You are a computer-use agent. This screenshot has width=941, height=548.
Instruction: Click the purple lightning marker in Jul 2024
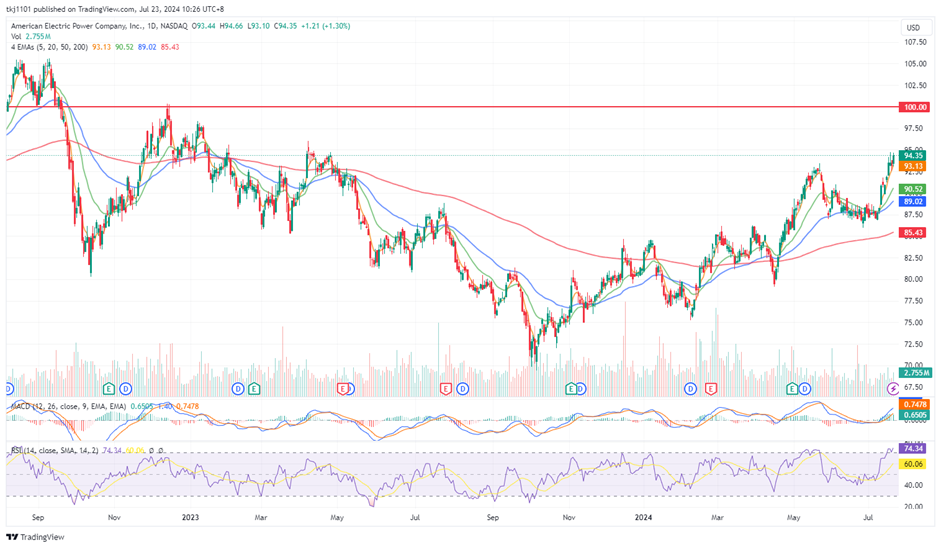click(893, 389)
